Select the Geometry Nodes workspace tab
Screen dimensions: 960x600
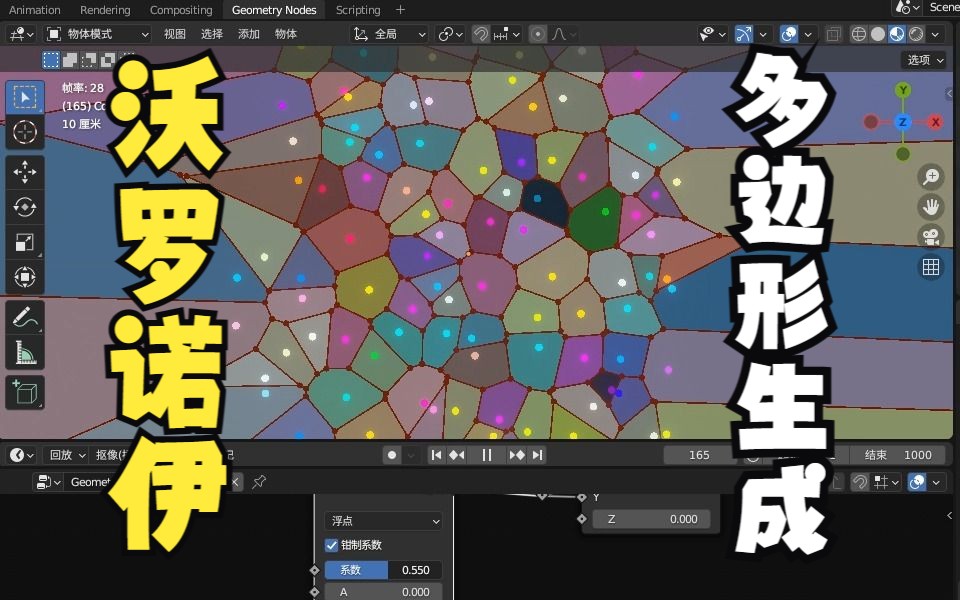coord(274,10)
